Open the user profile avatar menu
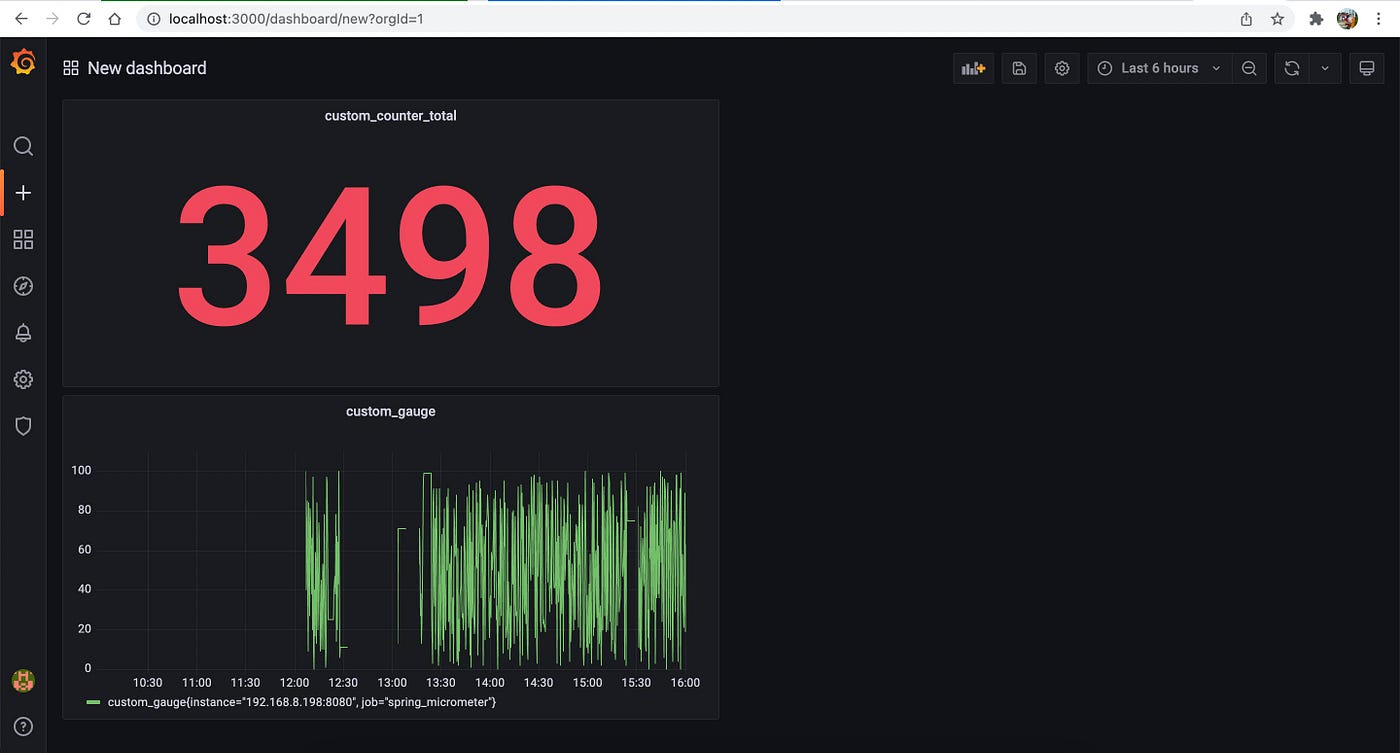The width and height of the screenshot is (1400, 753). click(23, 683)
